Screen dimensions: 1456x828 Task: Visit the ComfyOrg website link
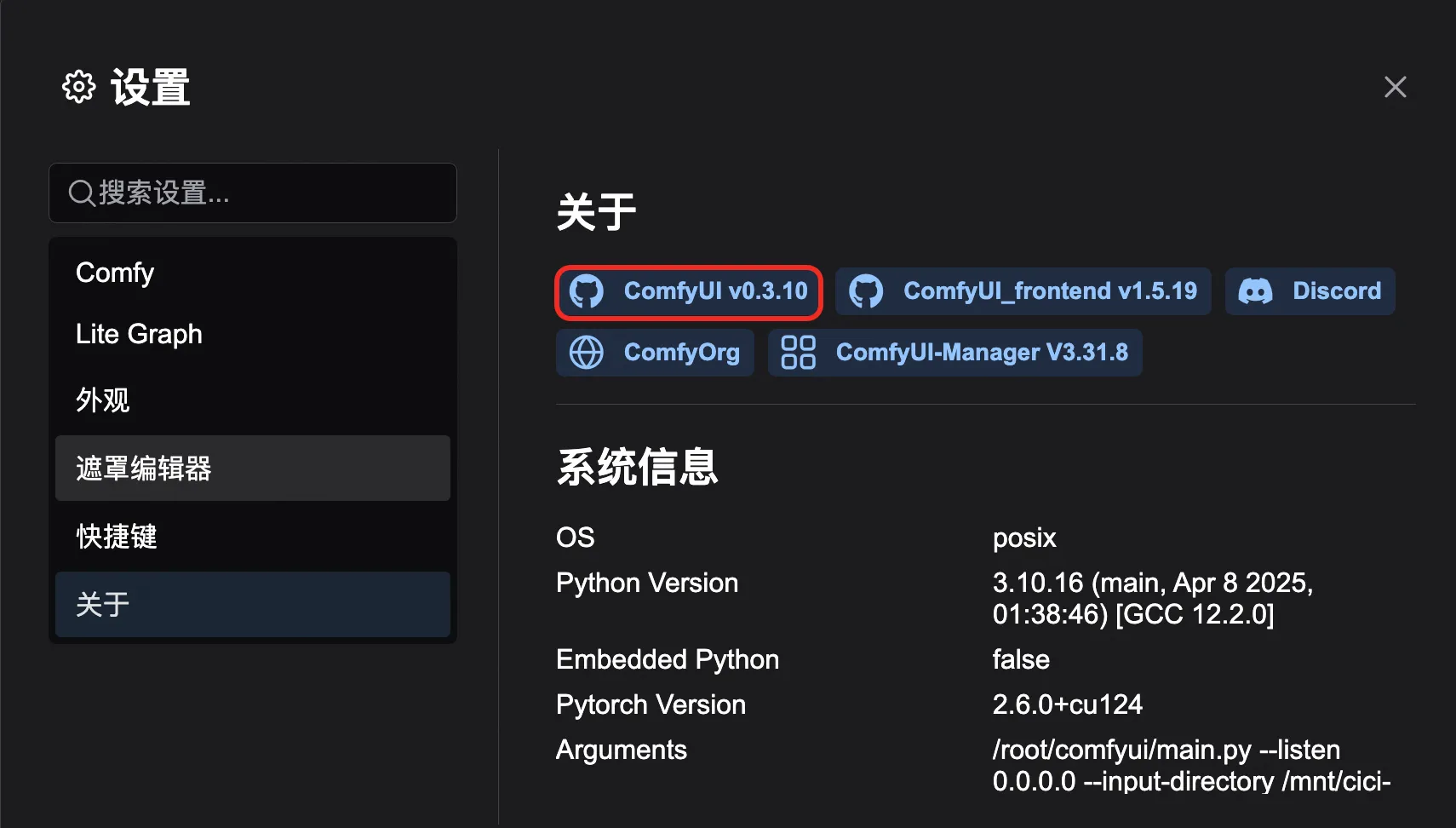coord(655,353)
